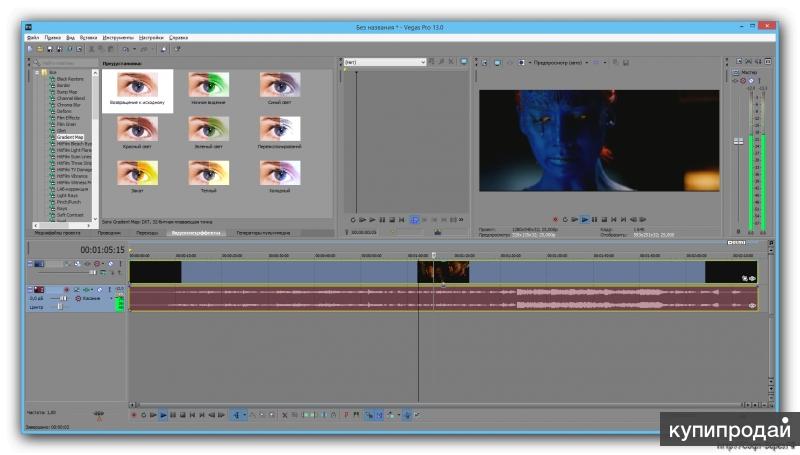This screenshot has height=455, width=800.
Task: Show more trimmer transport buttons
Action: point(461,220)
